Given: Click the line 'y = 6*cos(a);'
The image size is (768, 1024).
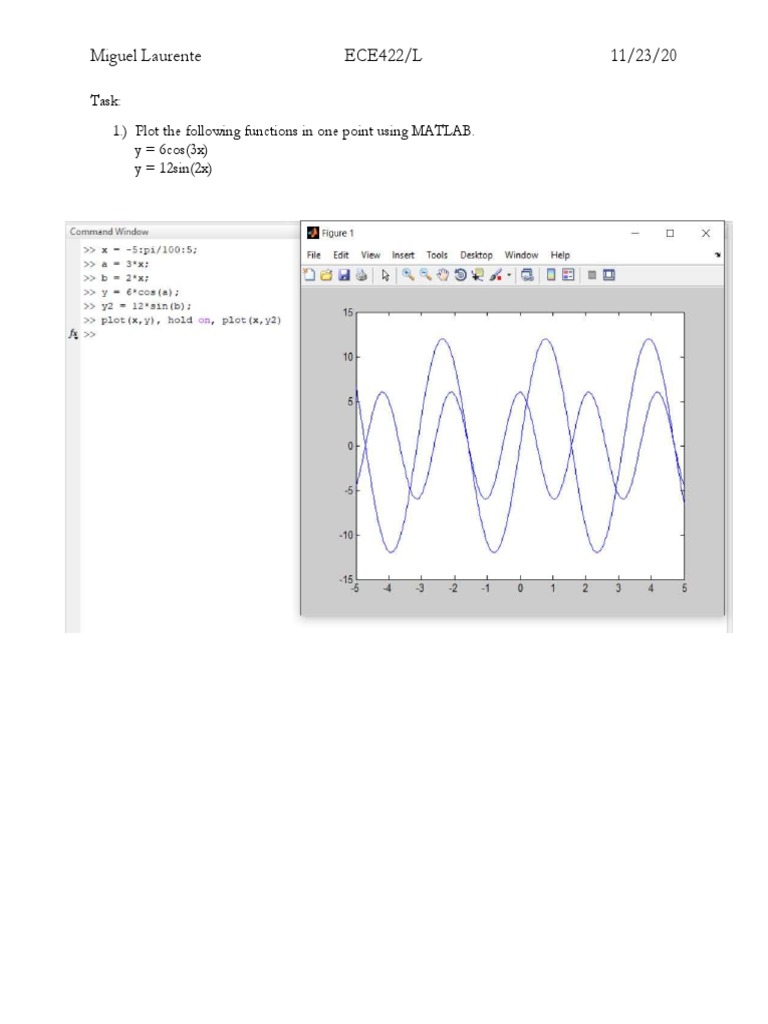Looking at the screenshot, I should point(140,292).
